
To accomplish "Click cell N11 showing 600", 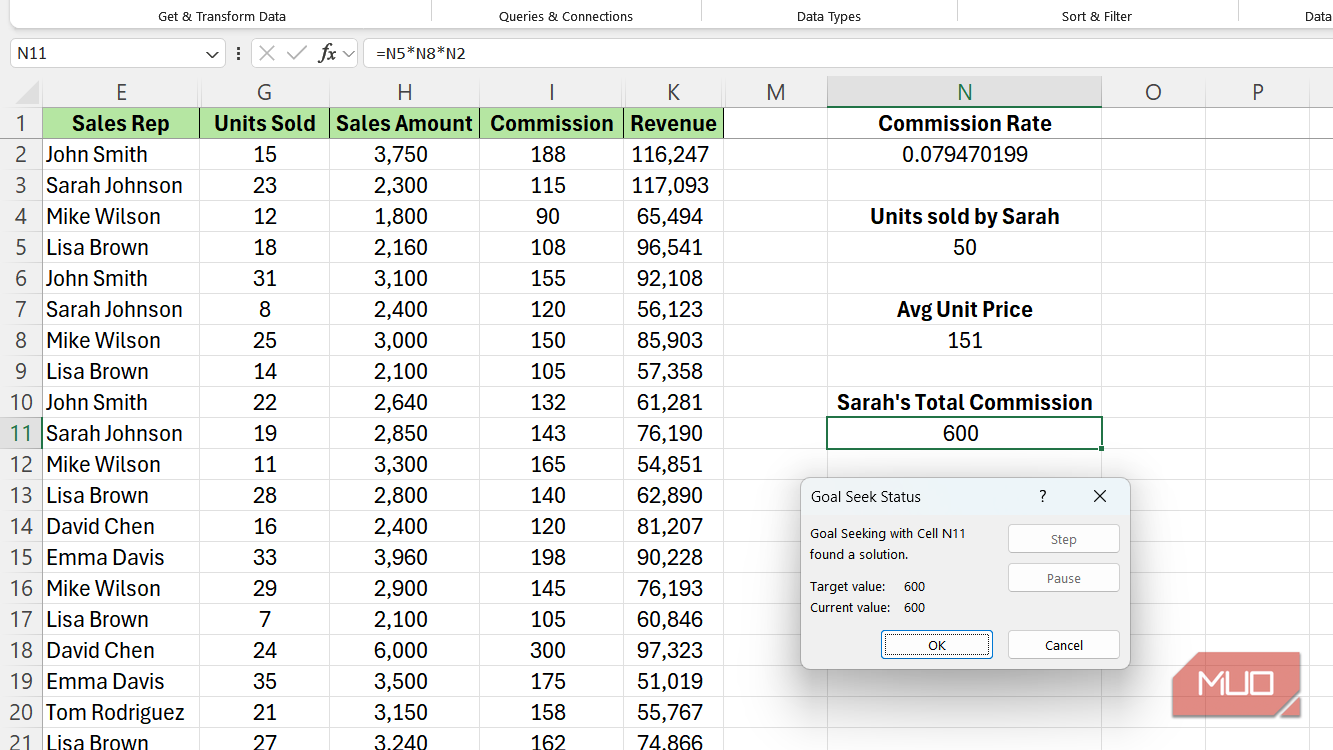I will [965, 433].
